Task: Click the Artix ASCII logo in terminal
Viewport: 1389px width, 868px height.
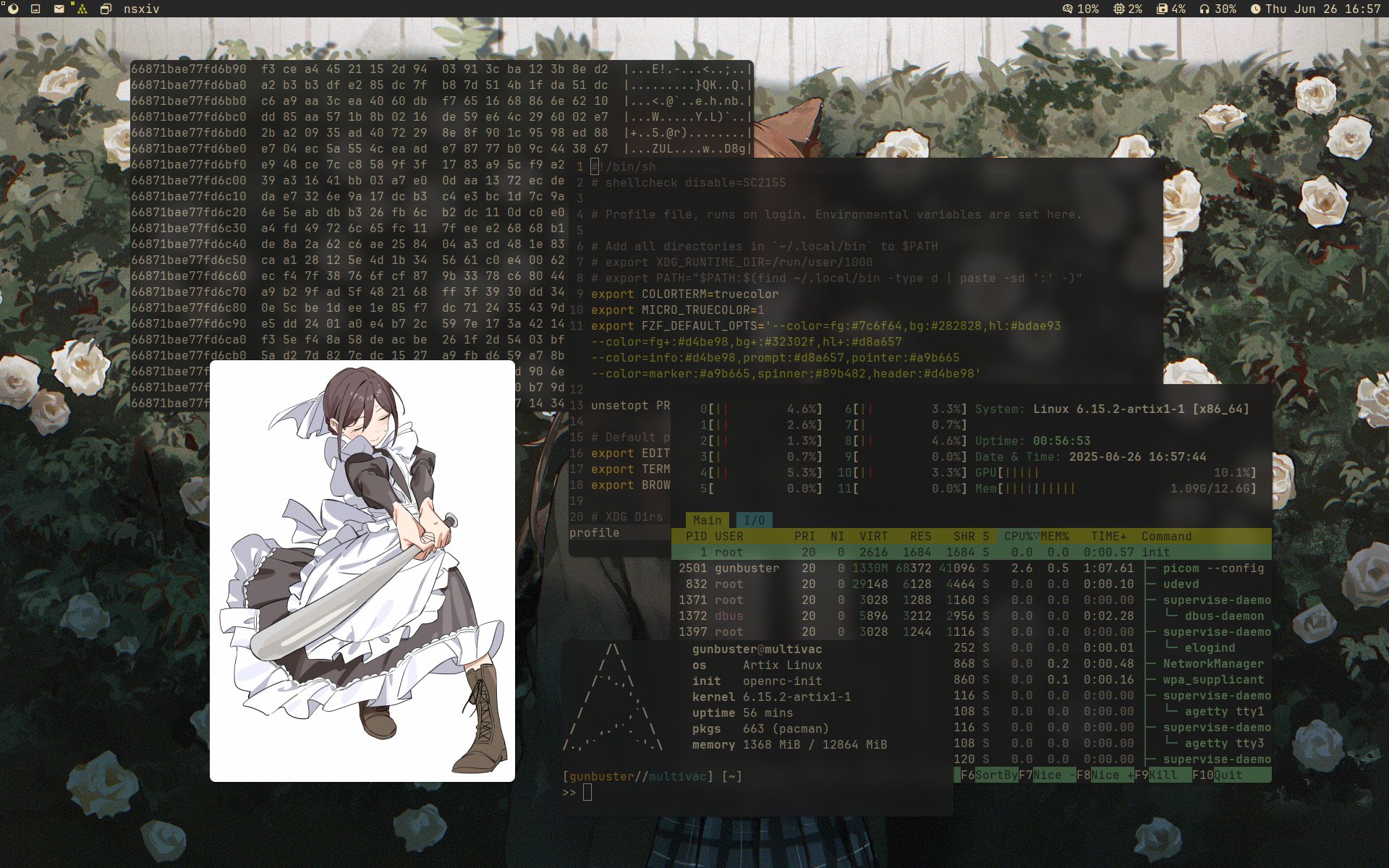Action: 613,697
